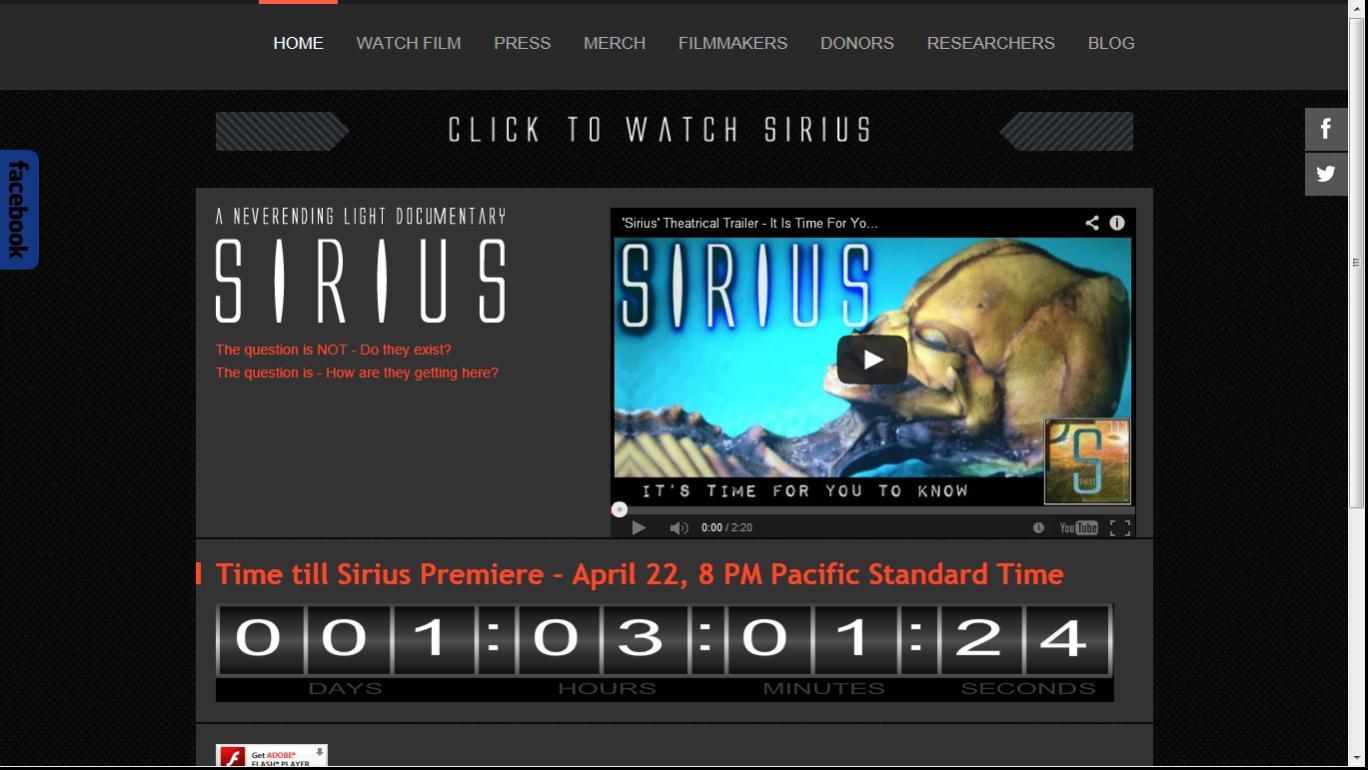This screenshot has height=770, width=1368.
Task: Click the large white SIRIUS logo
Action: click(360, 281)
